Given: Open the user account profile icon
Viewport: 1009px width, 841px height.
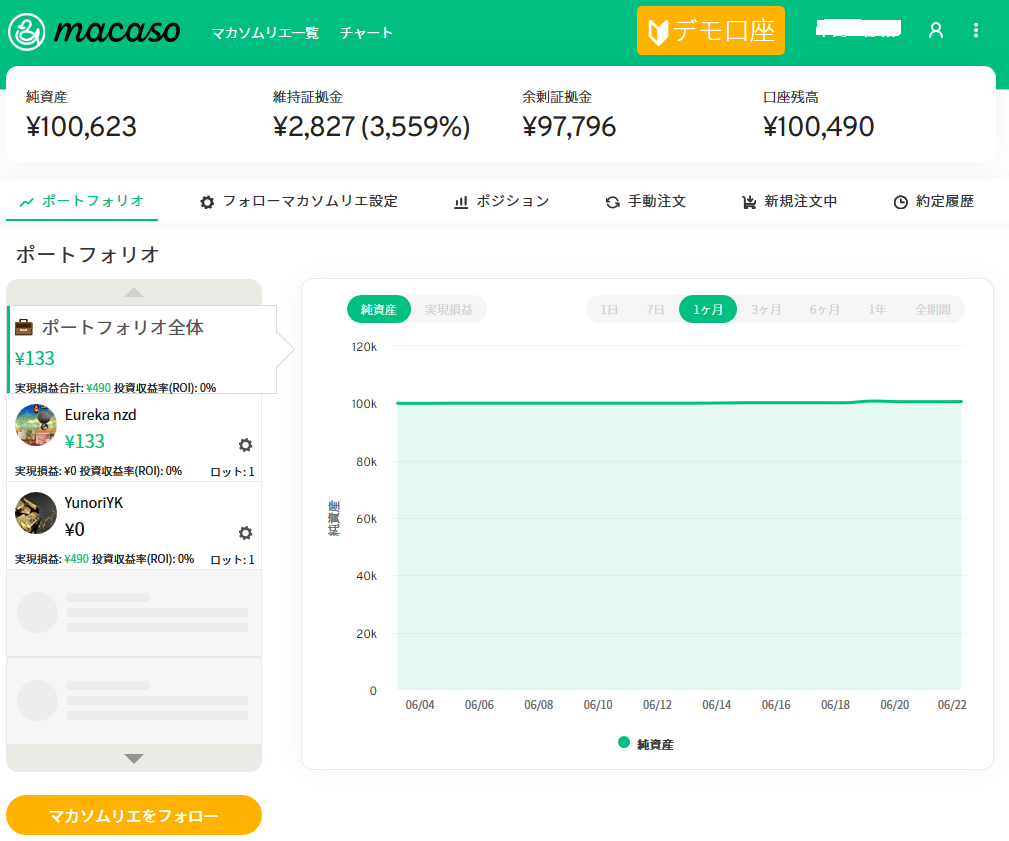Looking at the screenshot, I should pos(936,31).
